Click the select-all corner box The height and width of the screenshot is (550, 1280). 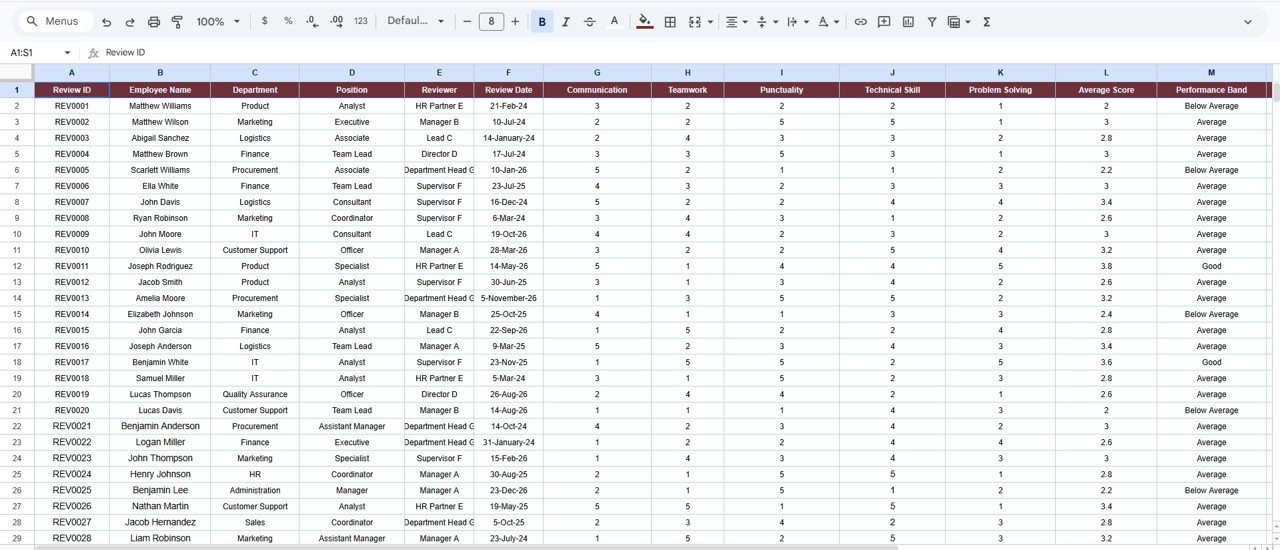pos(17,73)
